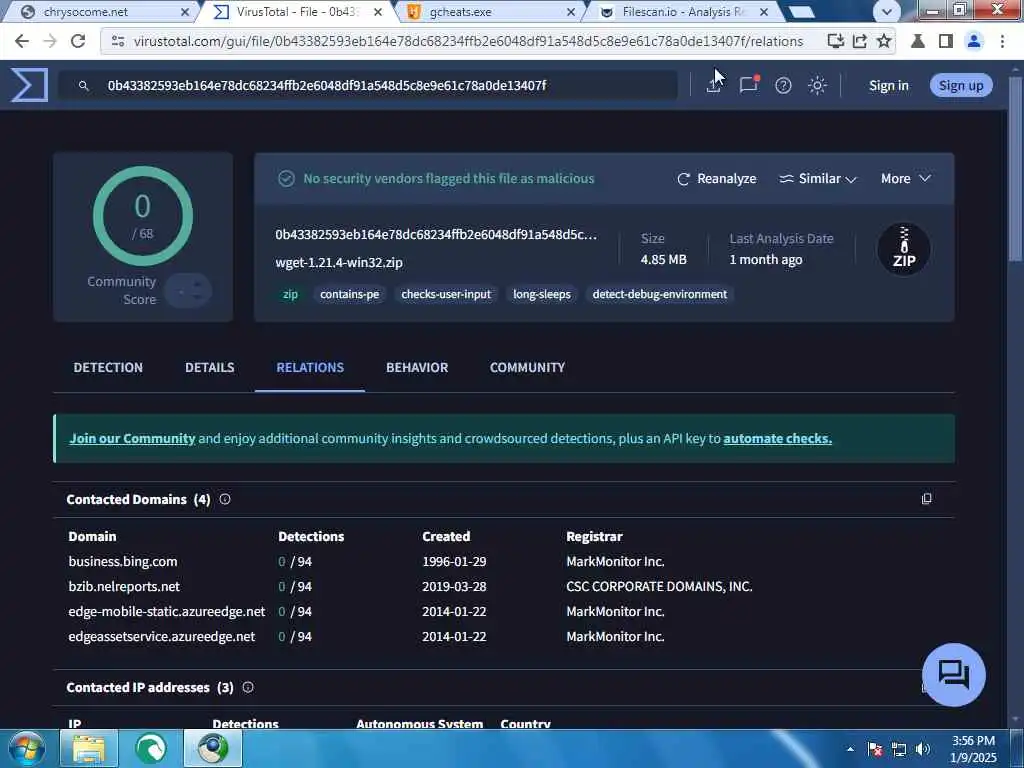Click the upload file icon
Viewport: 1024px width, 768px height.
[714, 86]
